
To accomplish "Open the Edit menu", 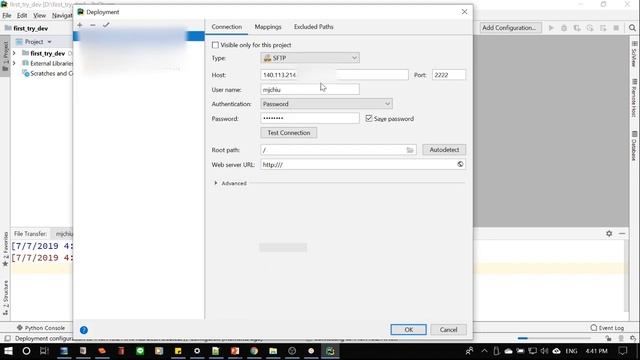I will [x=22, y=16].
